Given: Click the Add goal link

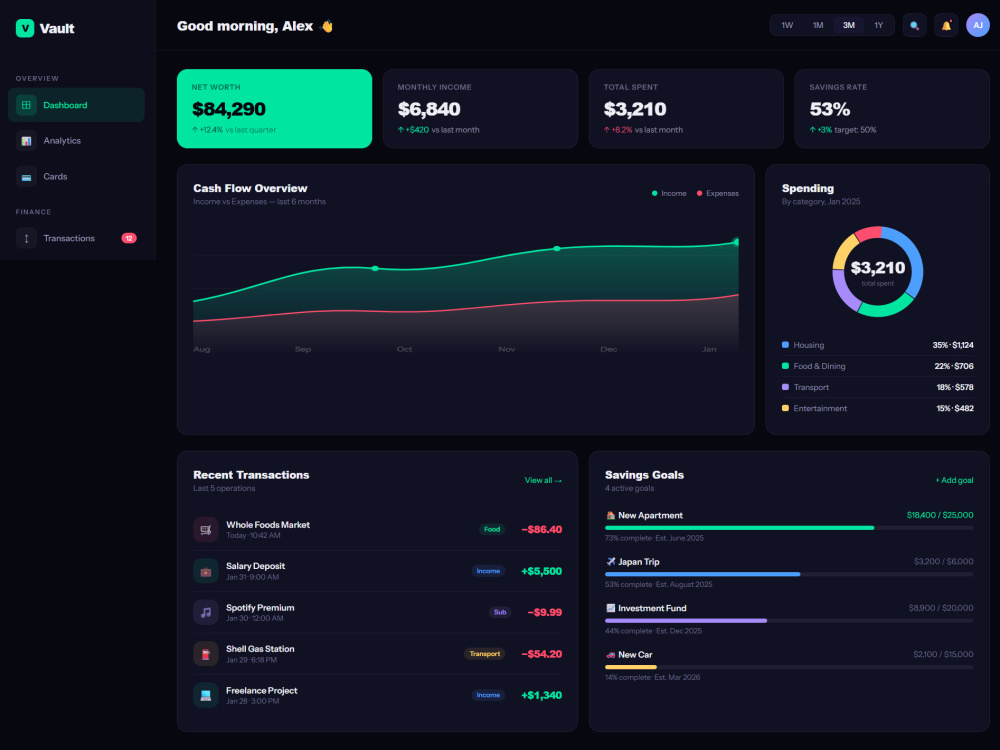Looking at the screenshot, I should (954, 480).
